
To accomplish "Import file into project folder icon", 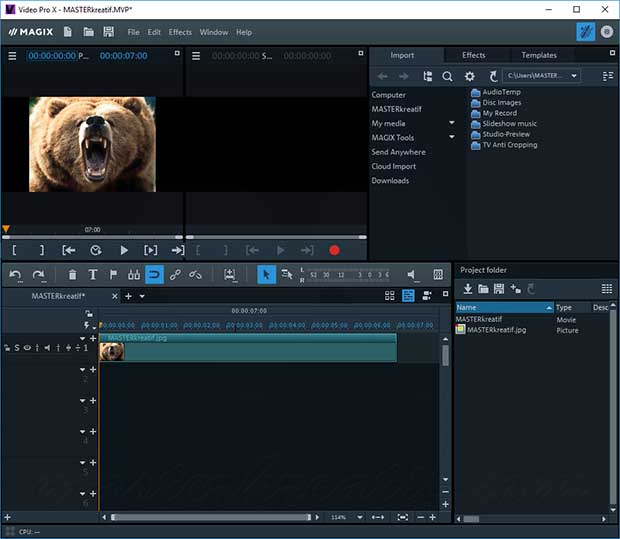I will point(468,289).
